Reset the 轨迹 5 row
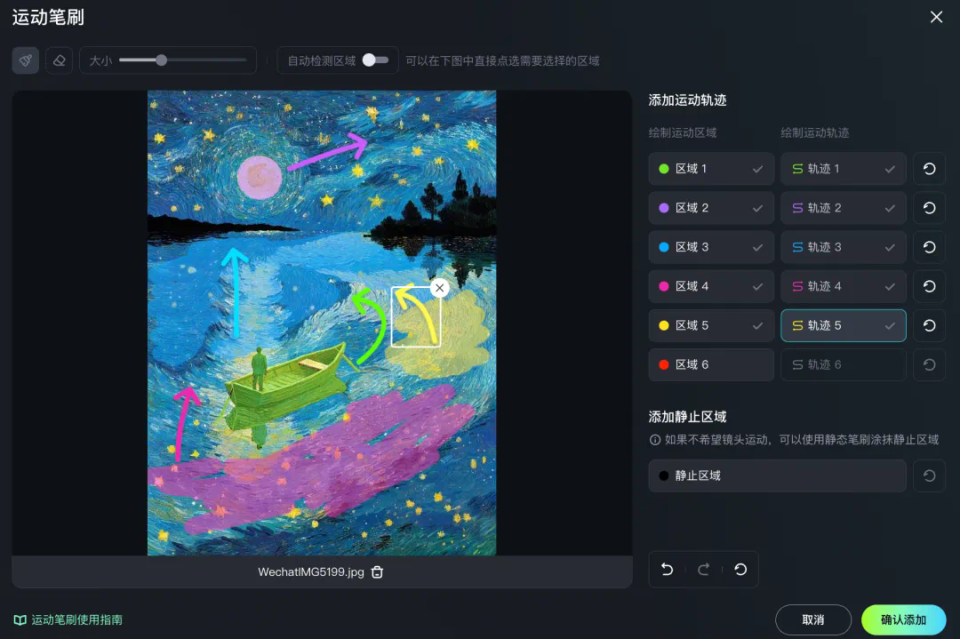 tap(929, 326)
